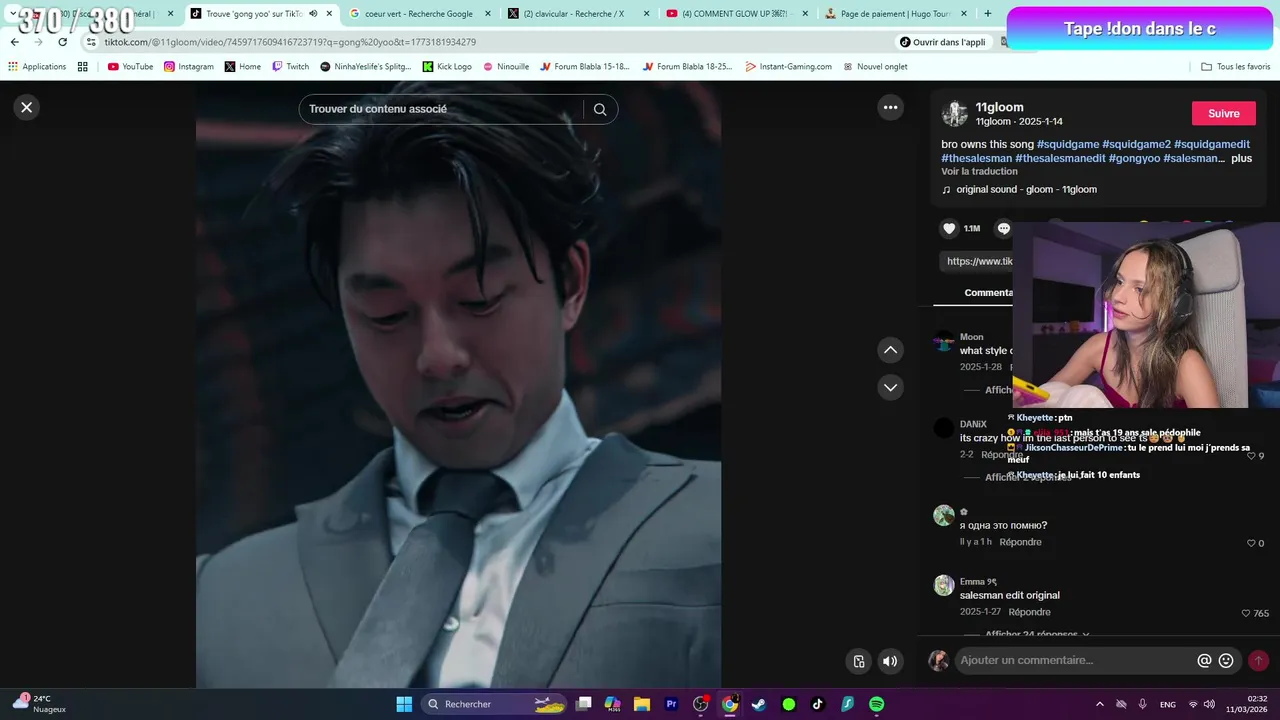This screenshot has height=720, width=1280.
Task: Reload the current page
Action: tap(62, 42)
